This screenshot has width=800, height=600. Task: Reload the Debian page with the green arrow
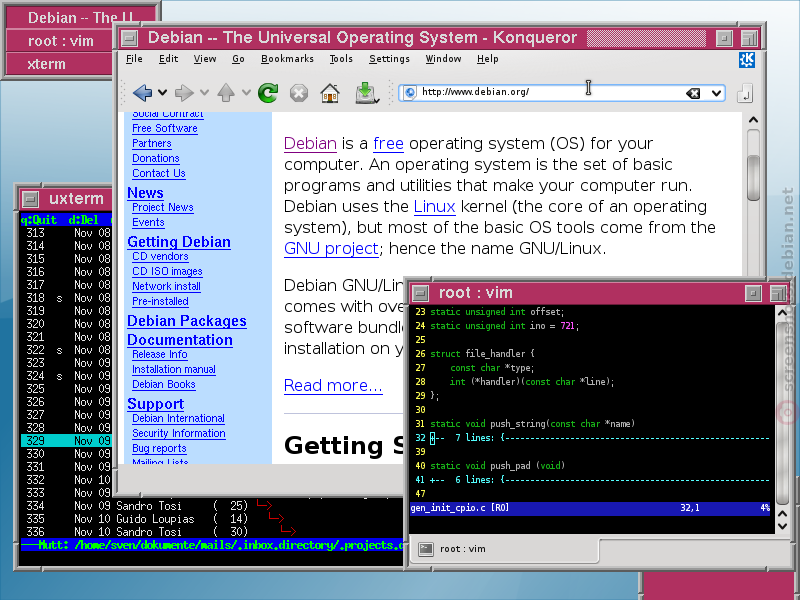click(268, 93)
